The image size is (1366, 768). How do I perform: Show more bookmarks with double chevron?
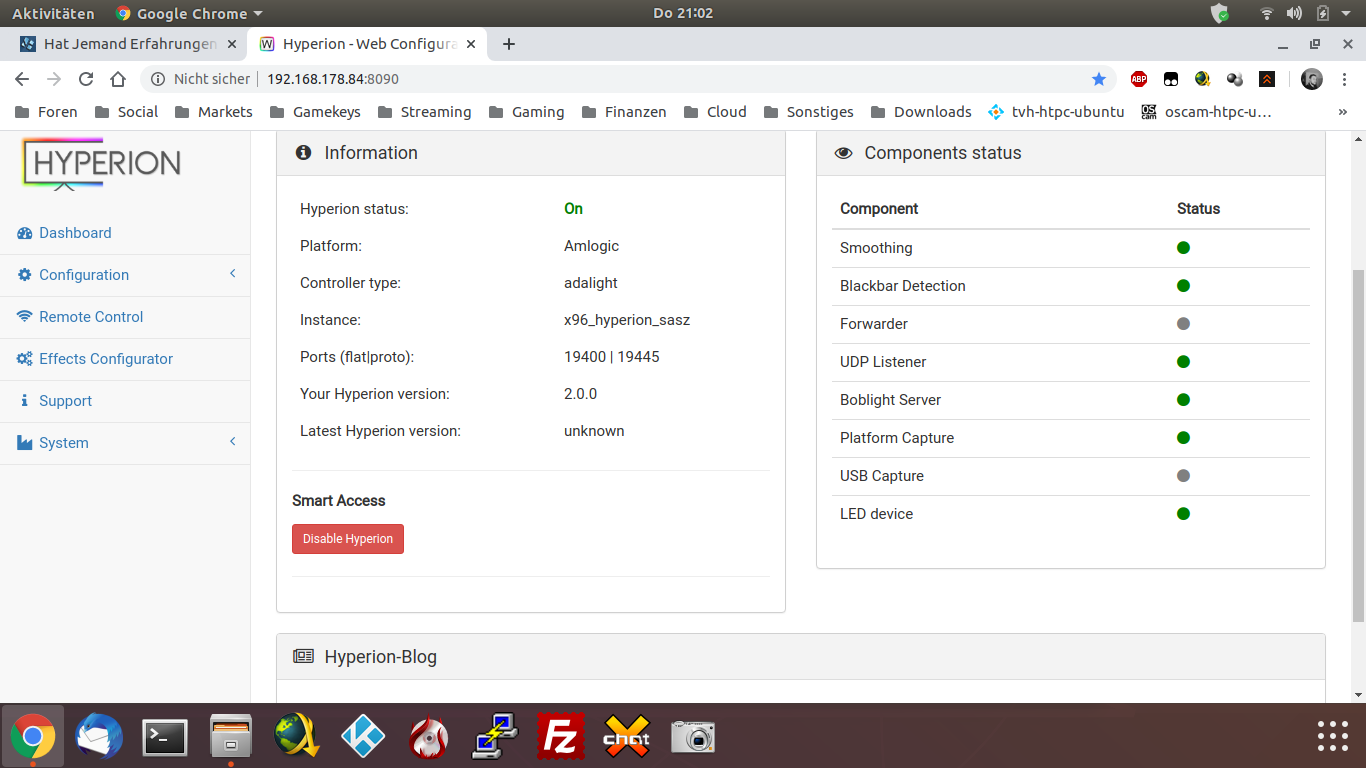(1343, 112)
